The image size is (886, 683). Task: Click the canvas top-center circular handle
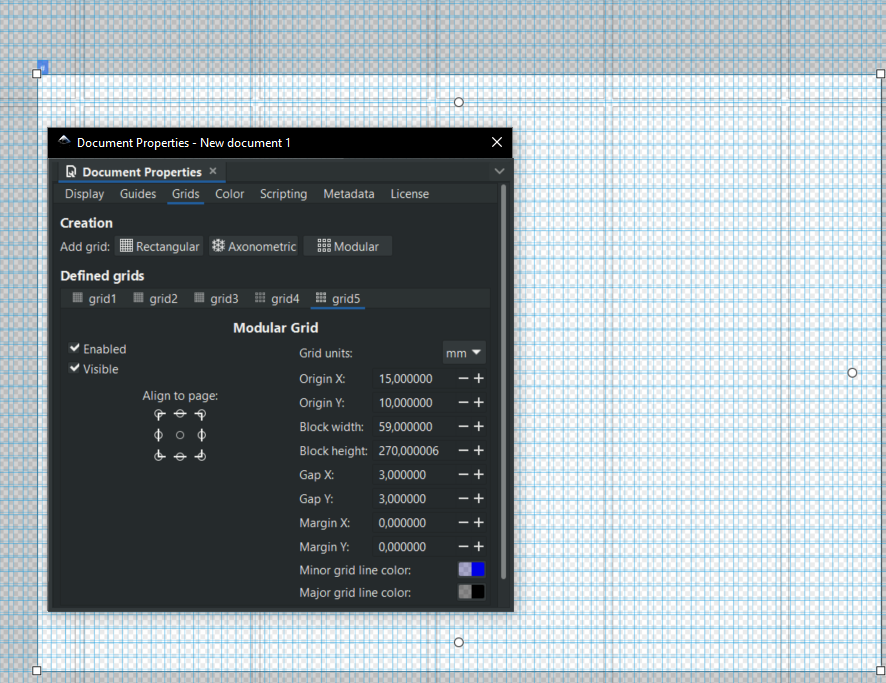(459, 102)
